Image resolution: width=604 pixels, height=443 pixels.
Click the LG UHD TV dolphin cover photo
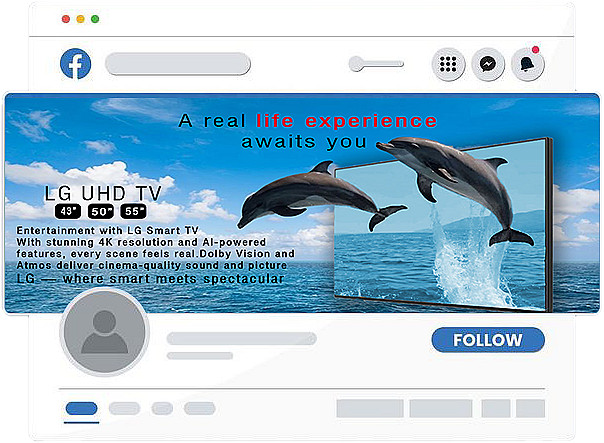click(302, 203)
